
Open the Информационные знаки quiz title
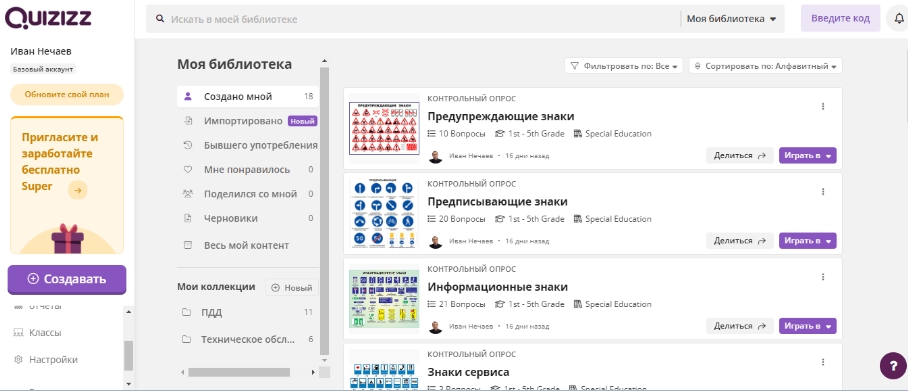[x=497, y=287]
